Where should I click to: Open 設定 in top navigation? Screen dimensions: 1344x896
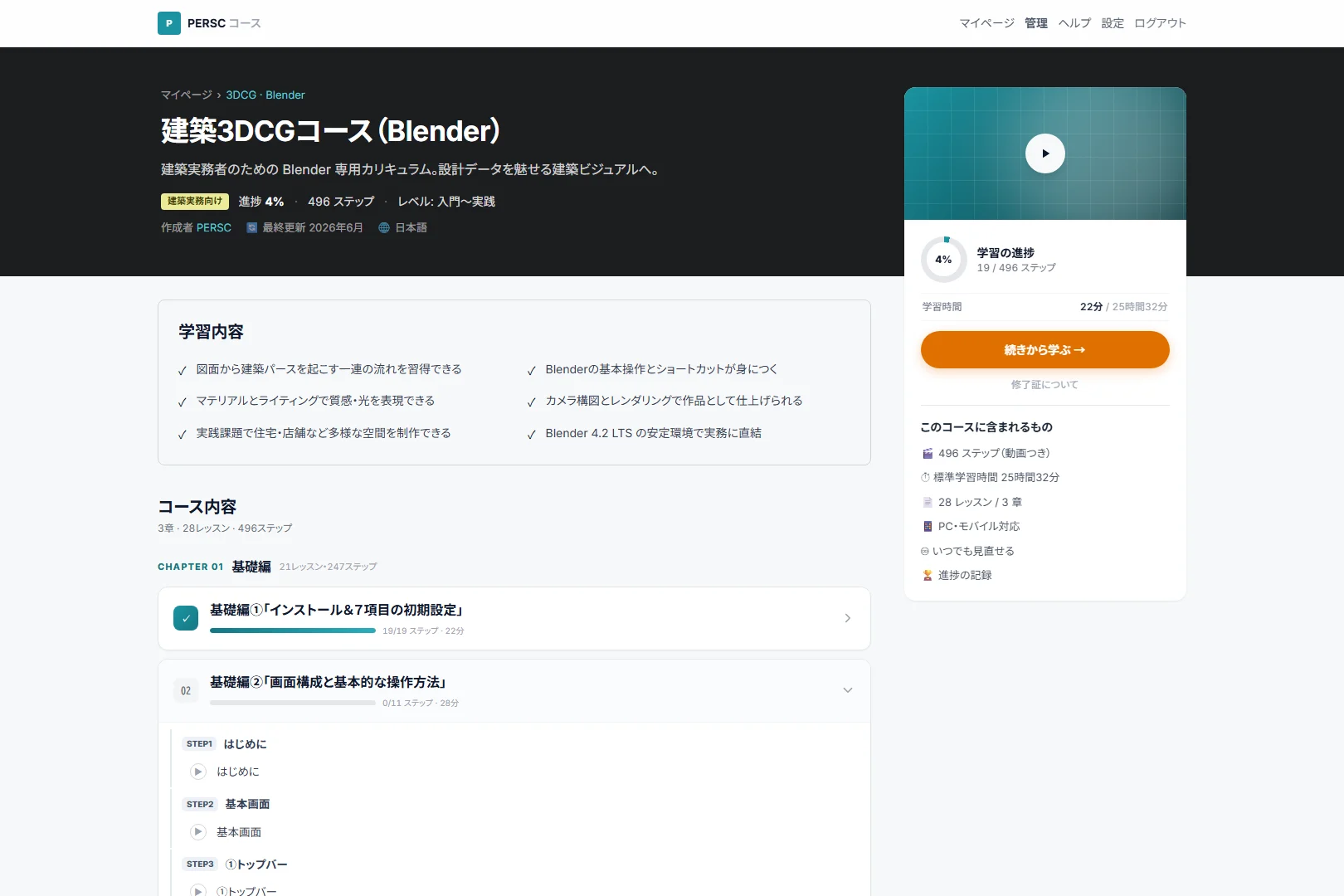click(1113, 23)
